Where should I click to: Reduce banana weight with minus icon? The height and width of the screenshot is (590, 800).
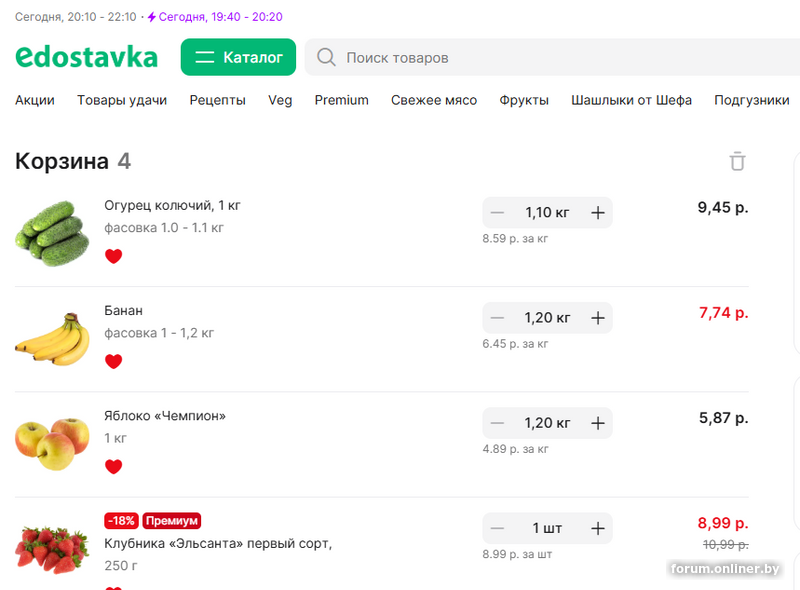497,318
